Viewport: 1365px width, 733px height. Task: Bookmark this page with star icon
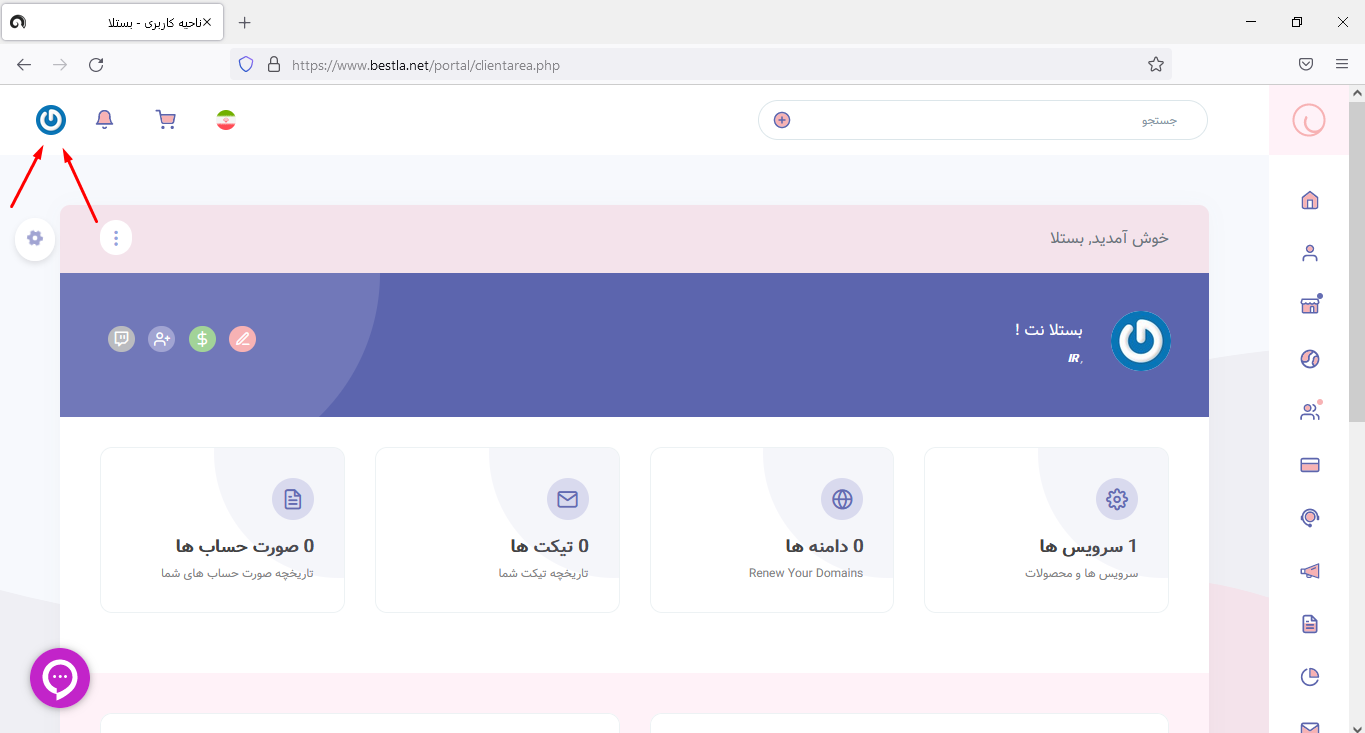pos(1156,65)
